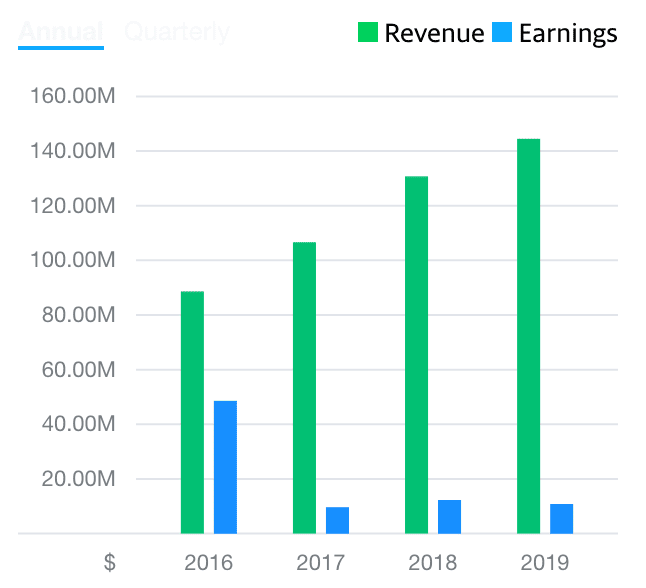646x588 pixels.
Task: Switch to the Quarterly tab
Action: click(x=177, y=33)
